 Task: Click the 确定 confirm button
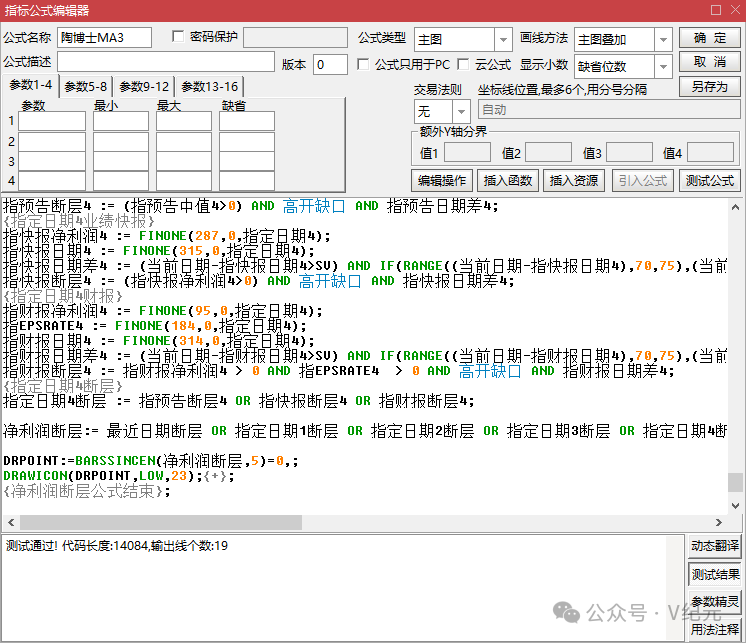click(709, 38)
